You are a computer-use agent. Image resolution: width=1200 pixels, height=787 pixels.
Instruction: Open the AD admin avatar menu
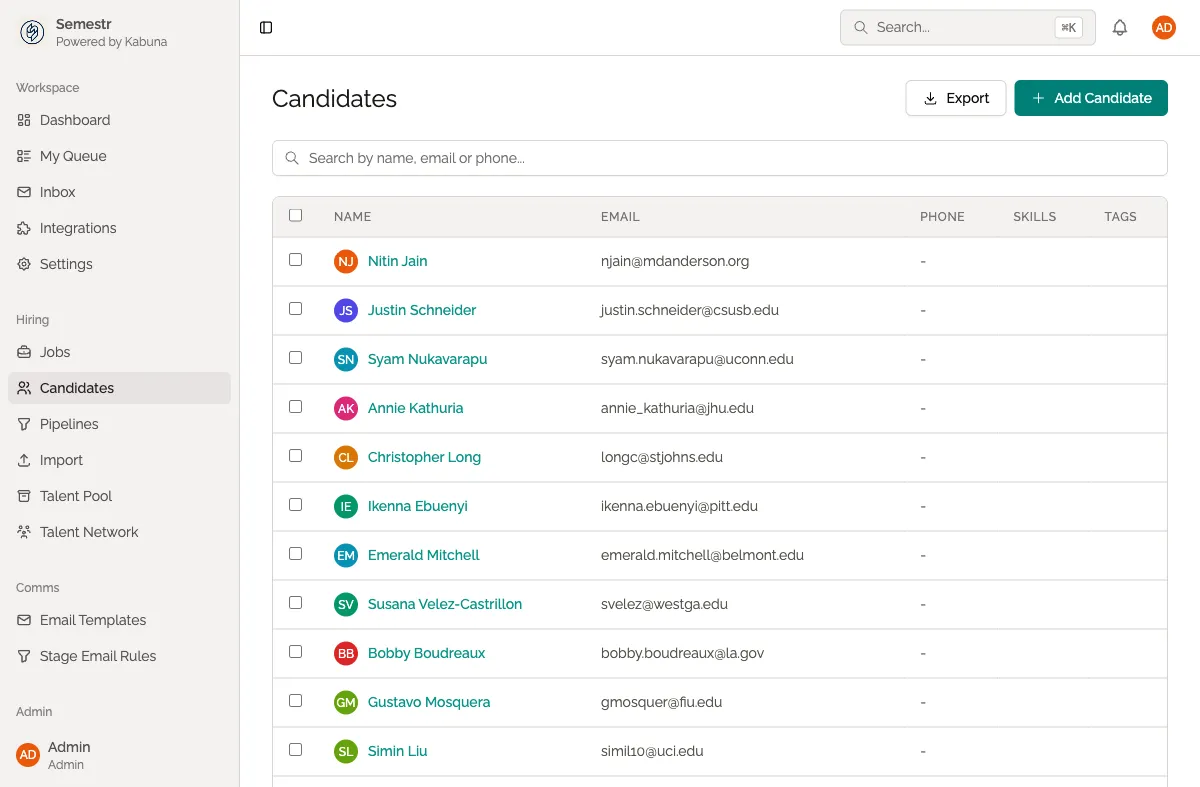1163,27
